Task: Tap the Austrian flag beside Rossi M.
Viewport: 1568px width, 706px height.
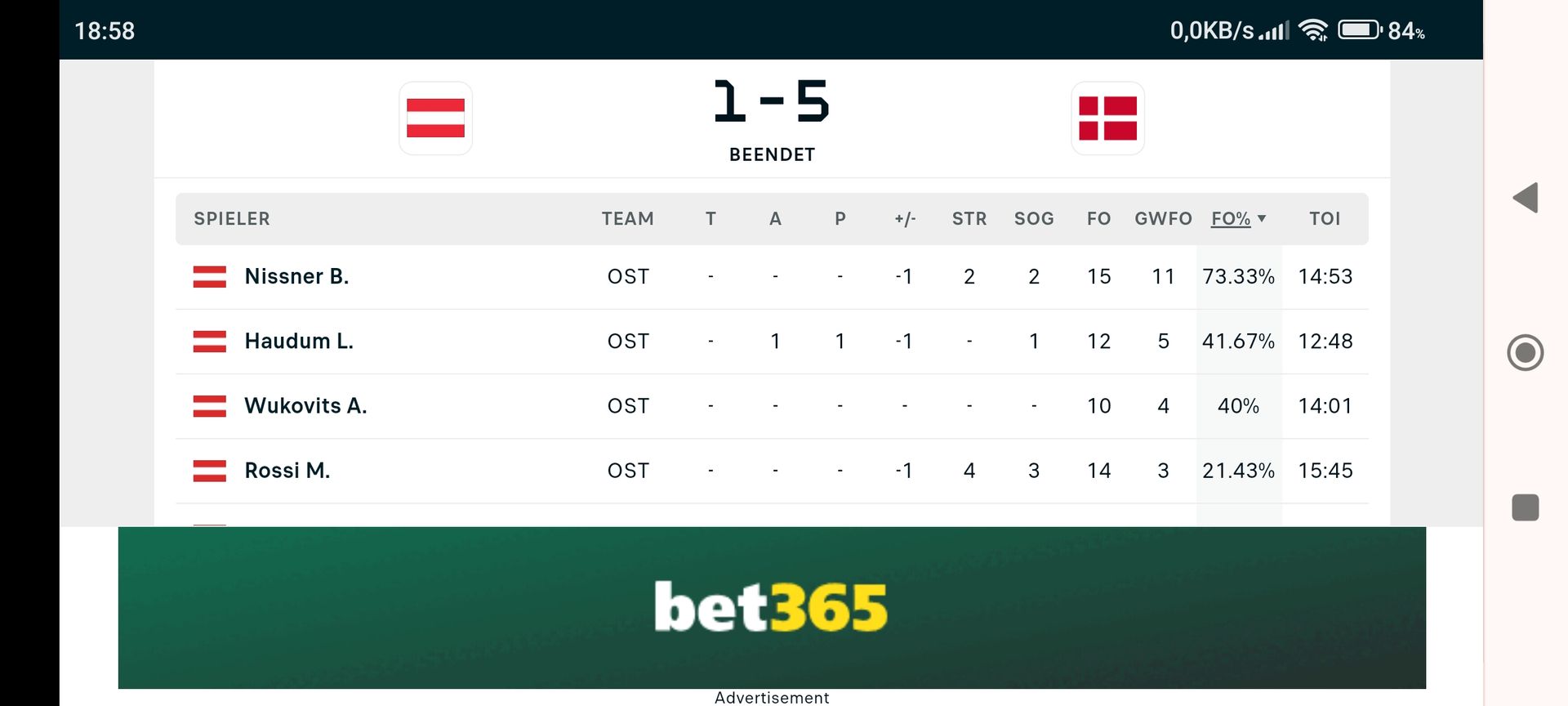Action: 209,471
